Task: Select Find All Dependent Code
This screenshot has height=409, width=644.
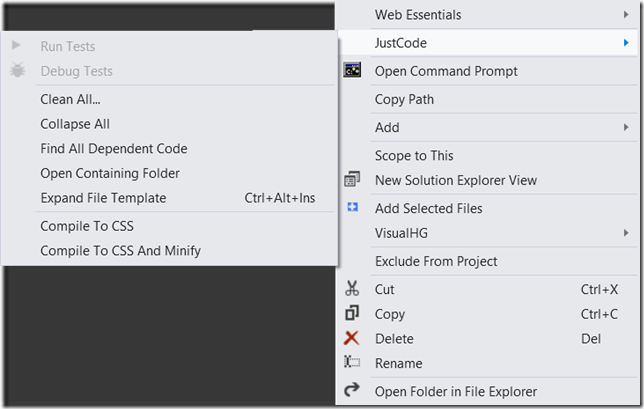Action: click(x=113, y=149)
